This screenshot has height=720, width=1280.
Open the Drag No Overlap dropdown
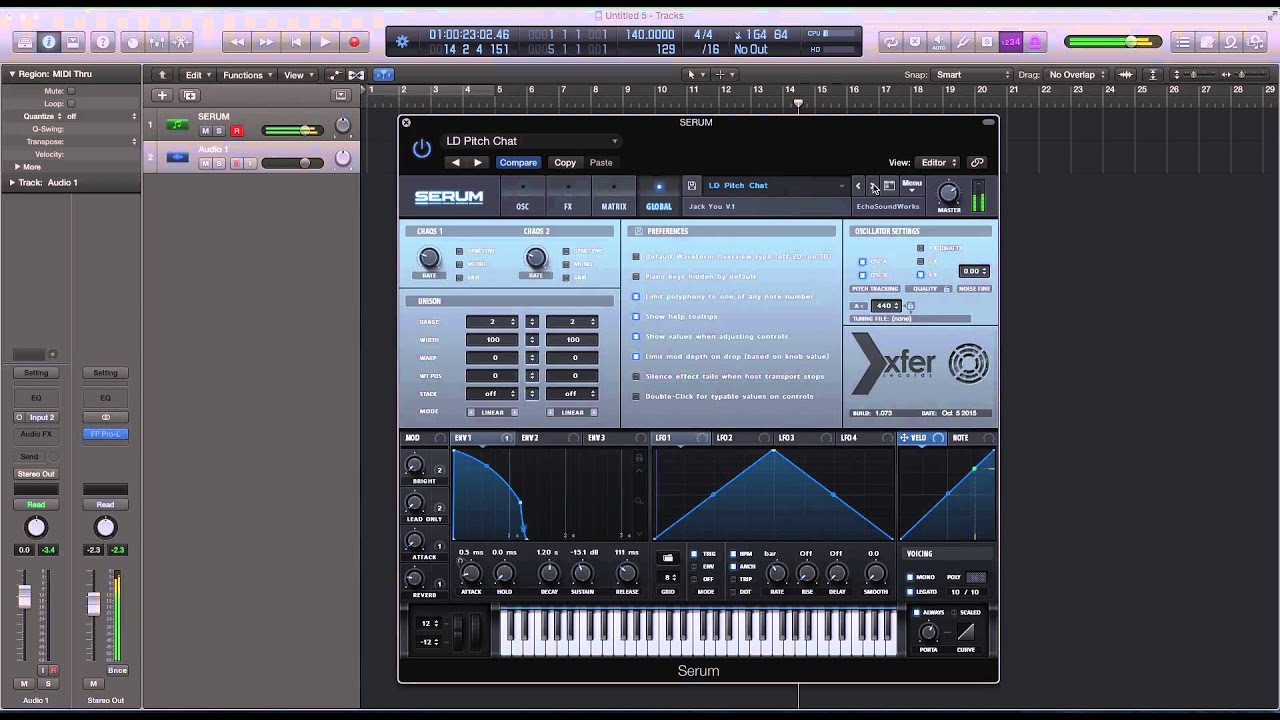pos(1077,75)
